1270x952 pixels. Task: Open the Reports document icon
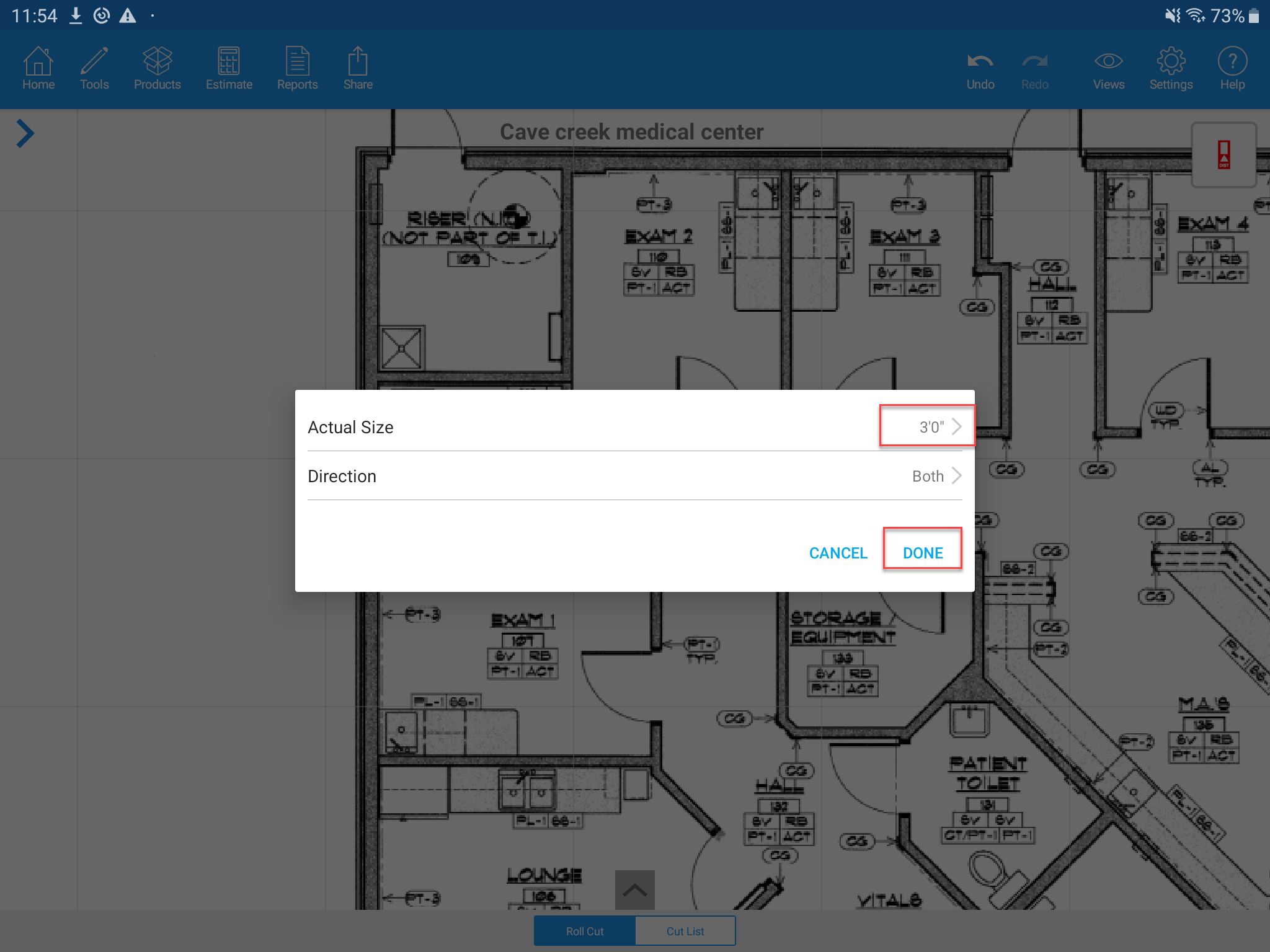coord(297,68)
